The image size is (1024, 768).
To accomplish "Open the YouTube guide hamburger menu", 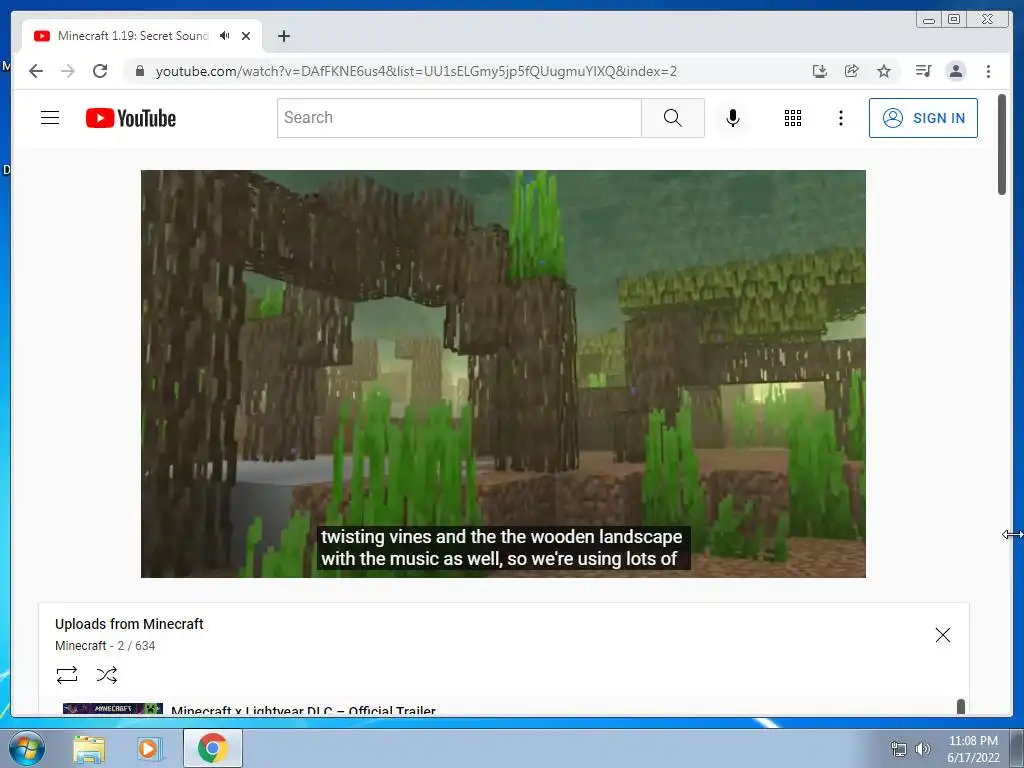I will point(50,118).
